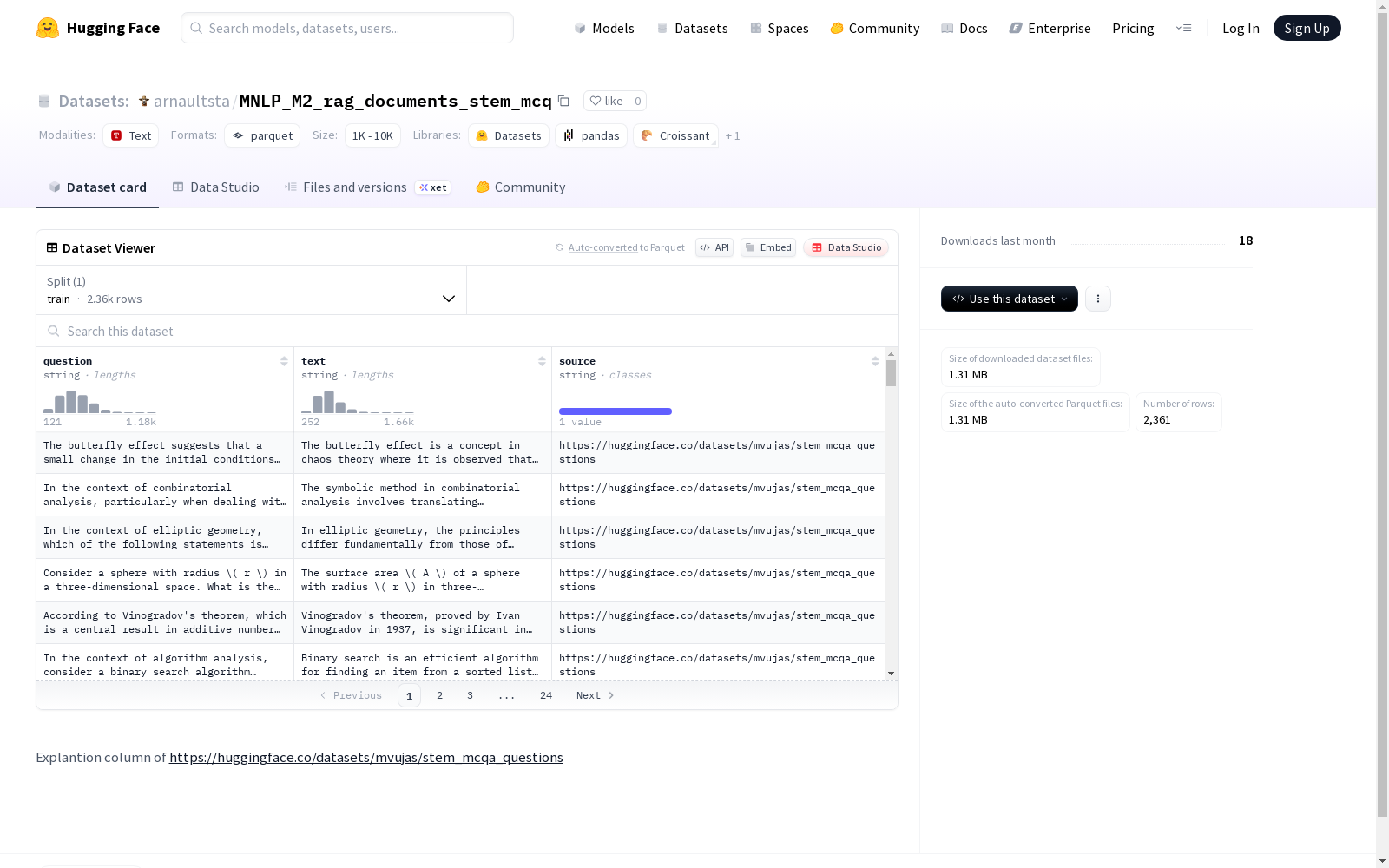This screenshot has height=868, width=1389.
Task: Open the Embed button
Action: pos(768,247)
